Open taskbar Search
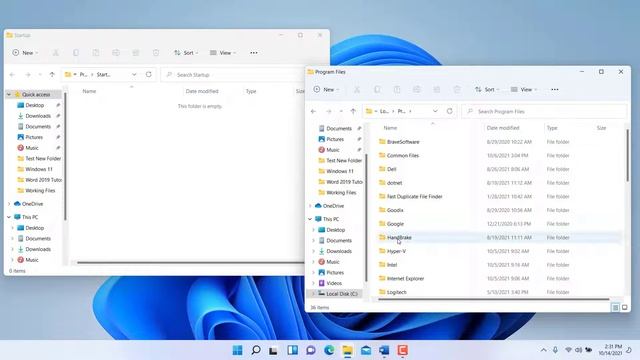Image resolution: width=640 pixels, height=360 pixels. 256,350
